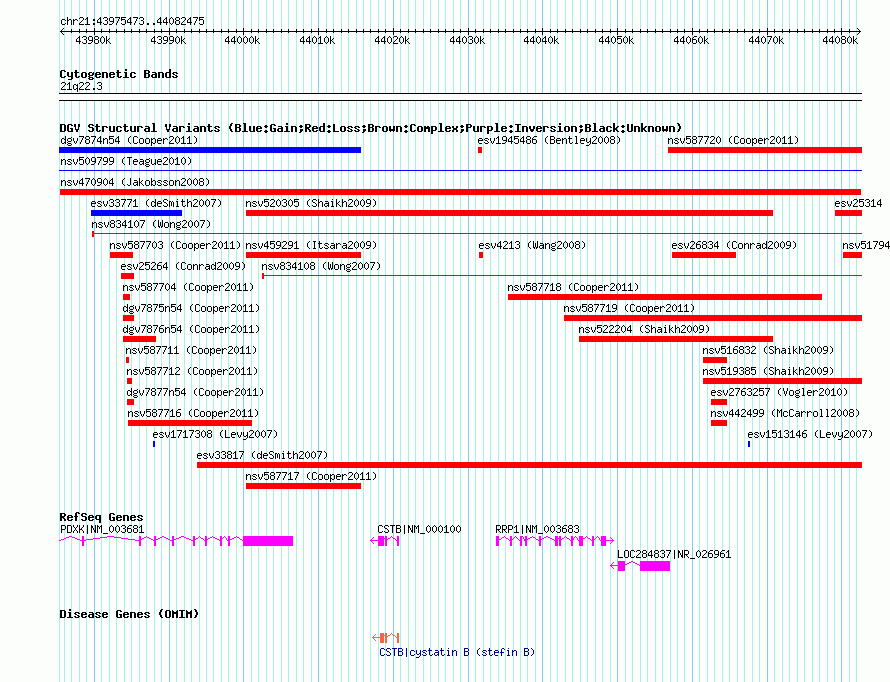Select the 43980k ruler position label
Screen dimensions: 890x682
[93, 41]
